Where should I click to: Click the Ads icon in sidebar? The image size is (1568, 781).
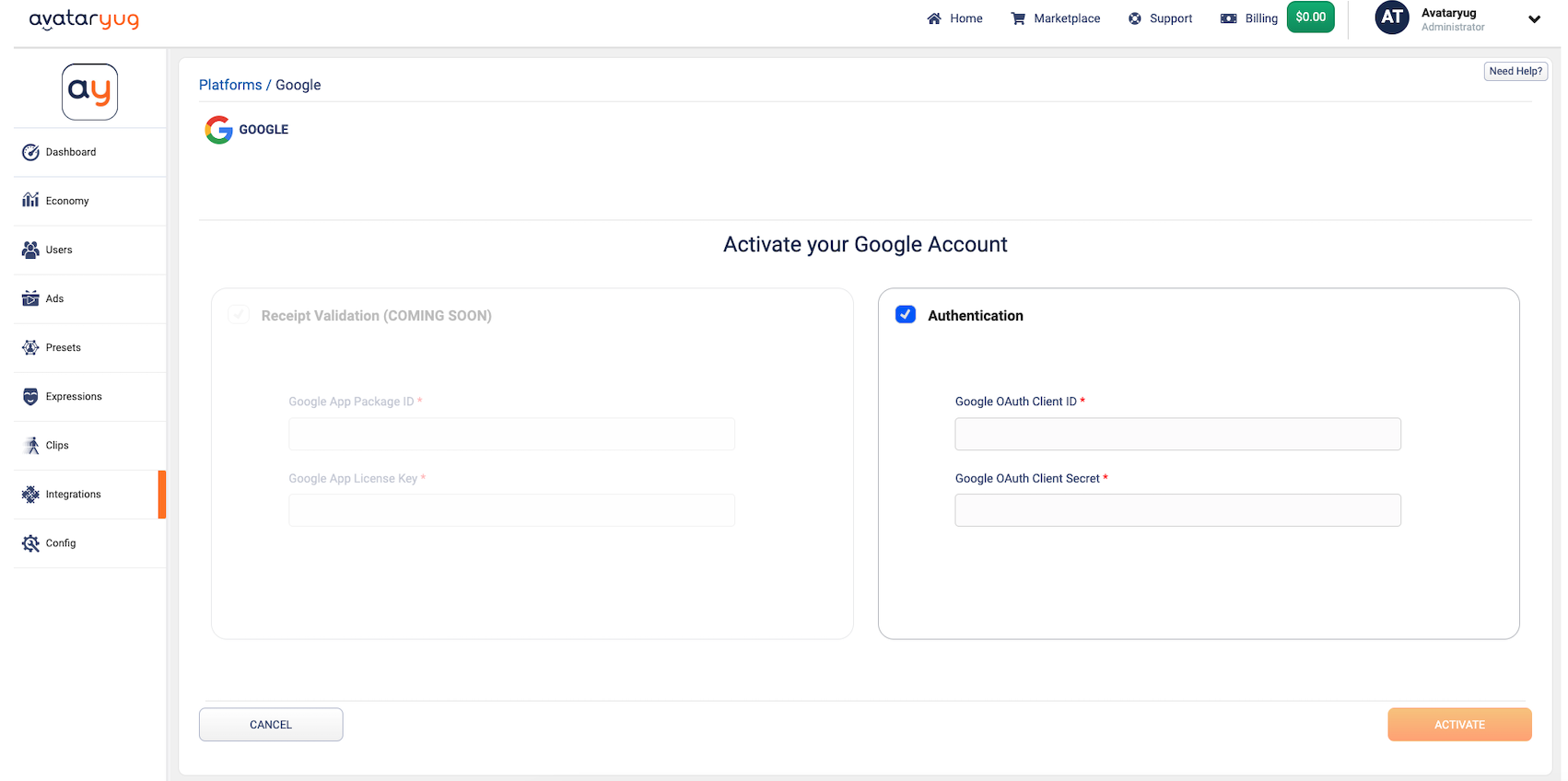pos(30,298)
